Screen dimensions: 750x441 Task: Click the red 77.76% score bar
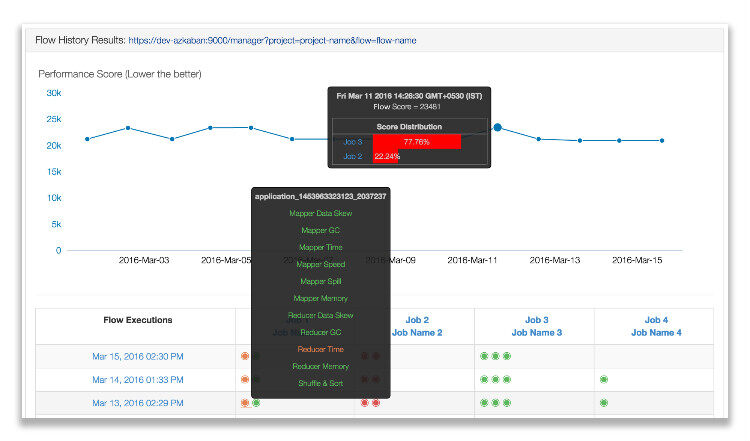[417, 142]
